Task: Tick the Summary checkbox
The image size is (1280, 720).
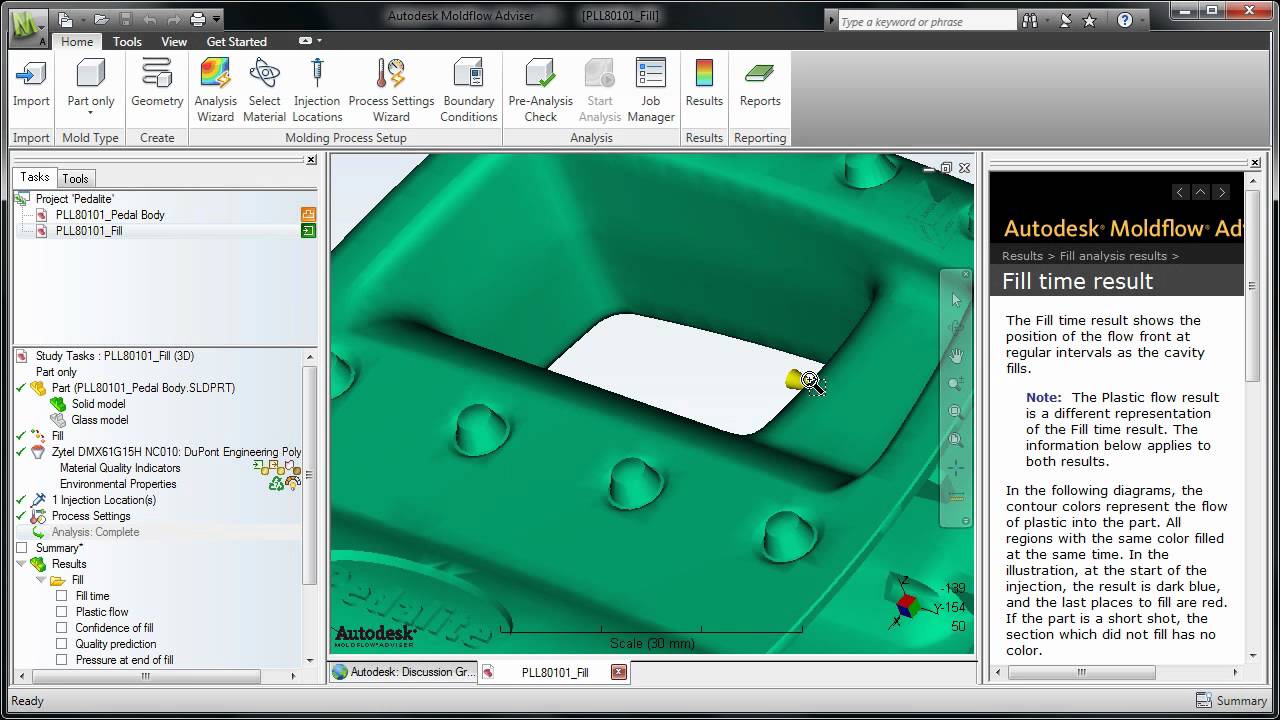Action: click(x=22, y=548)
